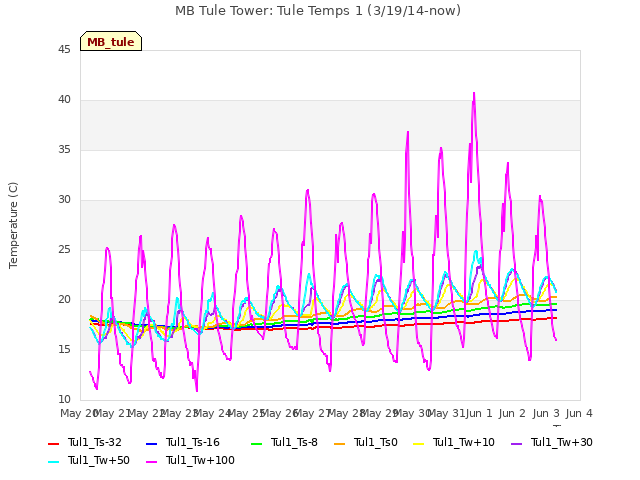The image size is (640, 480).
Task: Click the 40 y-axis tick label
Action: [64, 100]
